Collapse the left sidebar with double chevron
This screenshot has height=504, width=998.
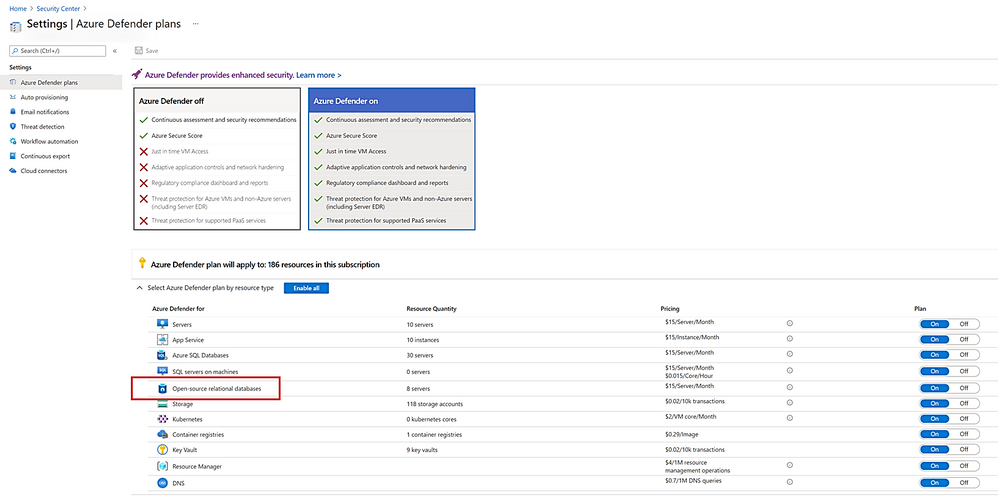115,50
